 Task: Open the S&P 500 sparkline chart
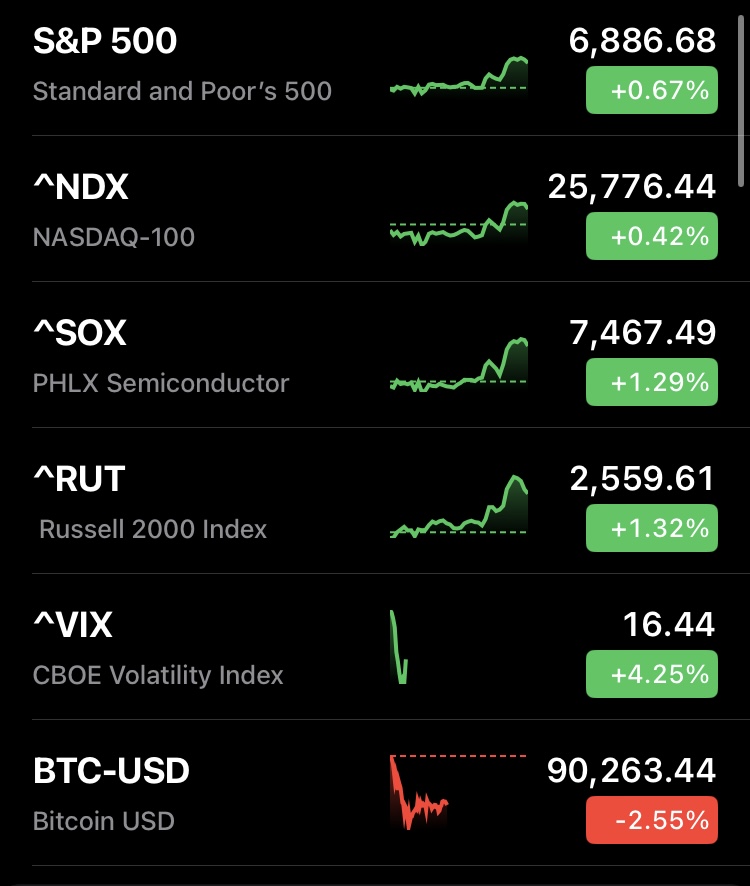(458, 77)
